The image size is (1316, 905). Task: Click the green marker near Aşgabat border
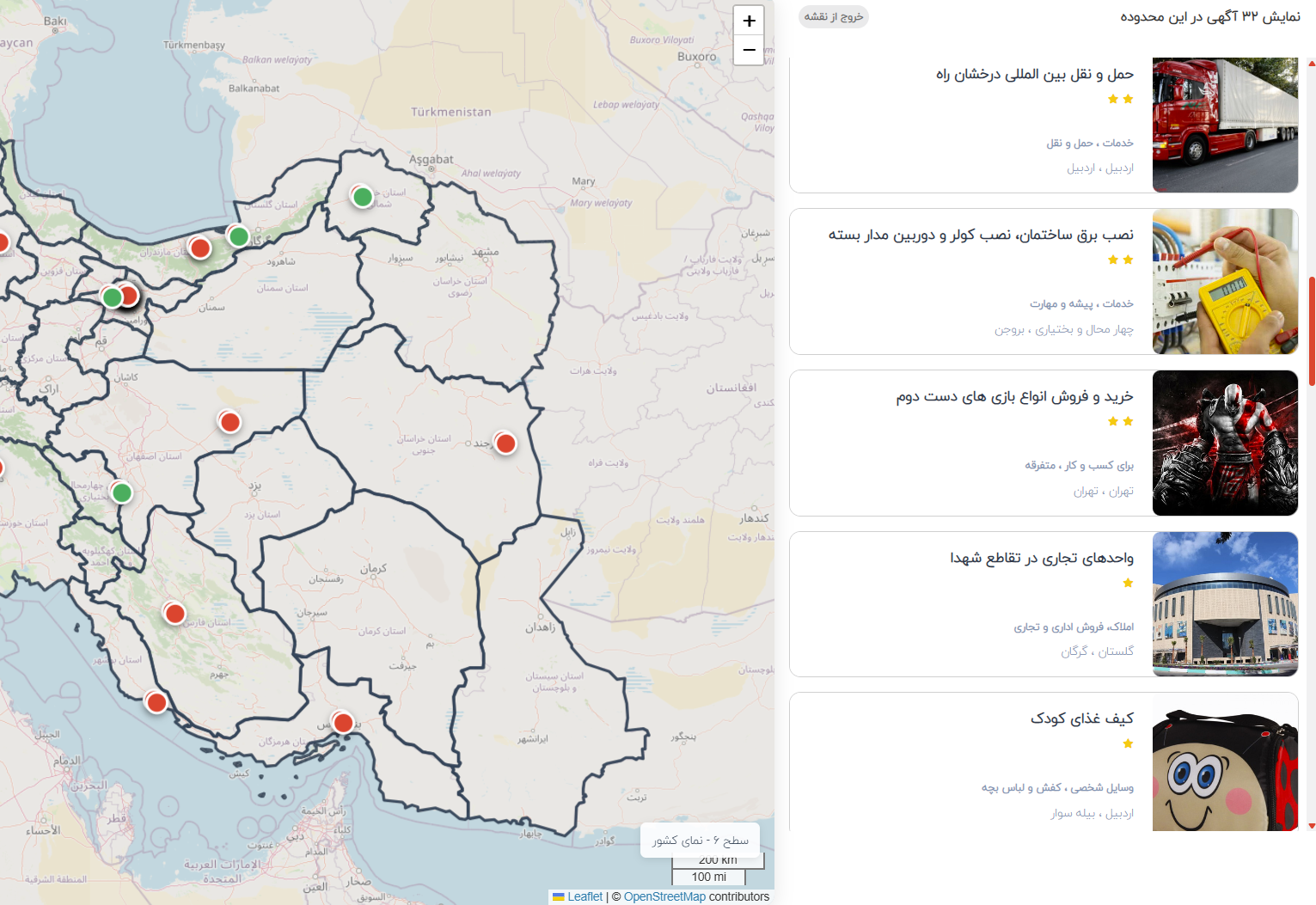point(363,197)
